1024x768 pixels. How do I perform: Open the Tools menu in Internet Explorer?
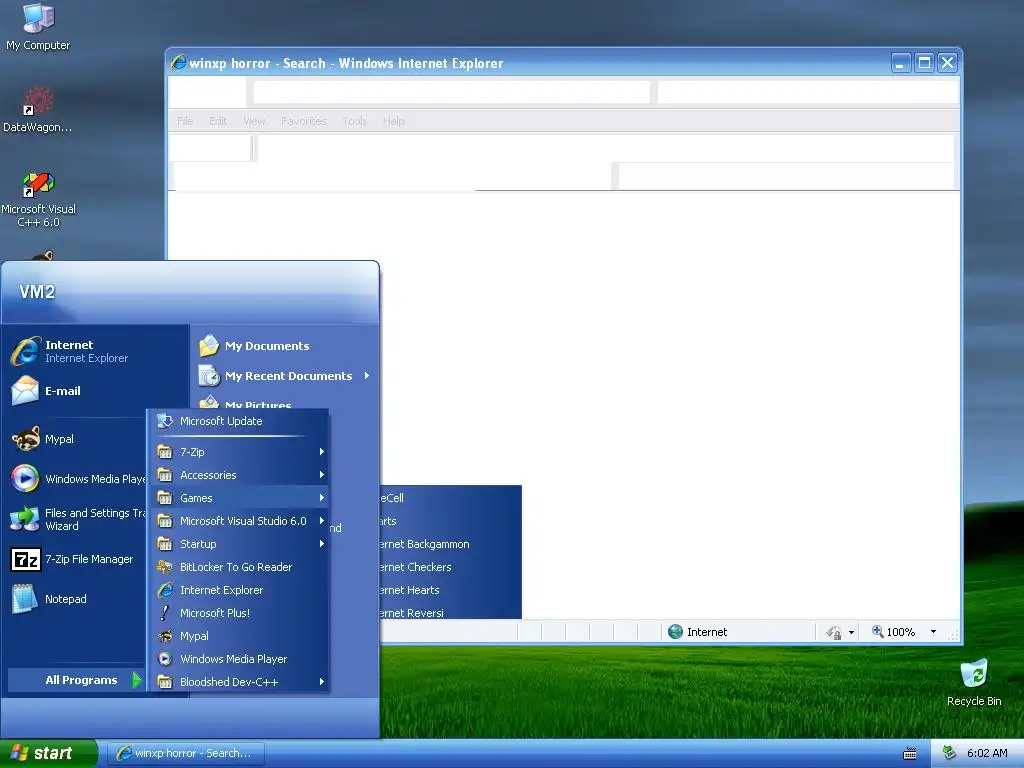tap(355, 121)
